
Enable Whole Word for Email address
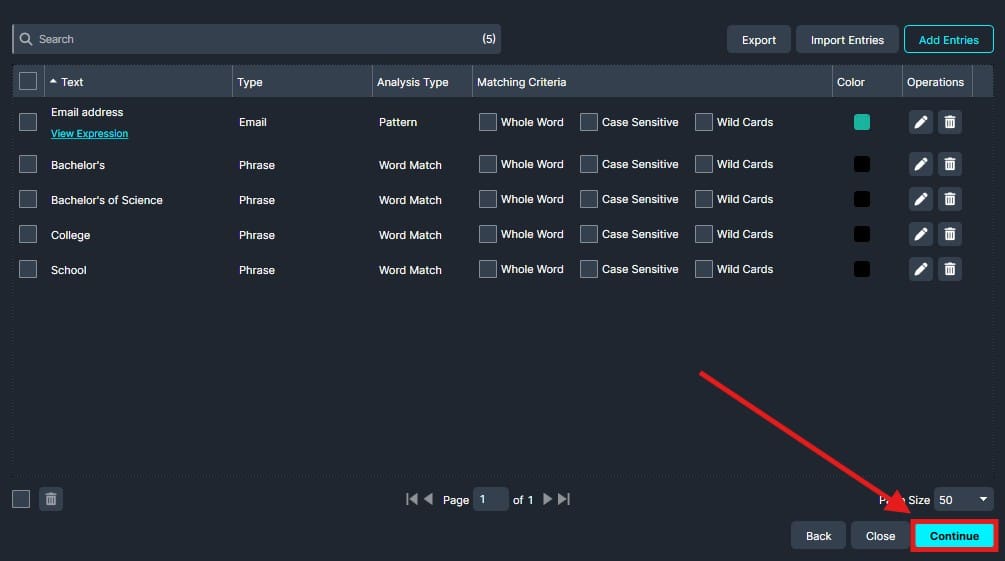(x=488, y=122)
